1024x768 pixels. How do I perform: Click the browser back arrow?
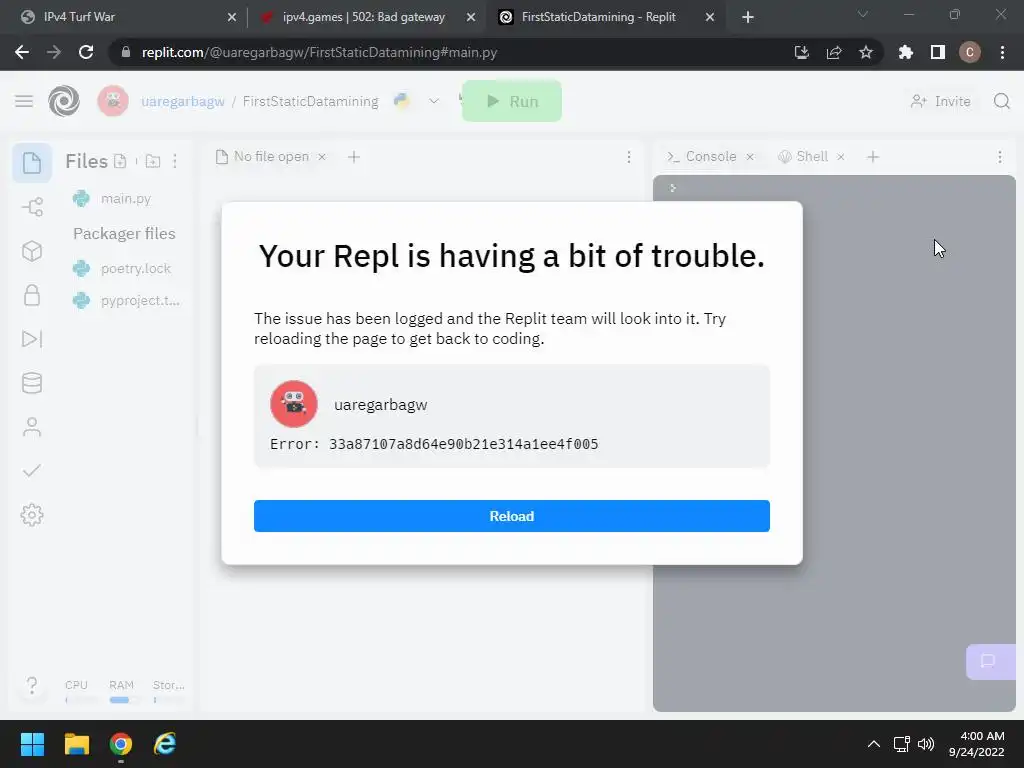click(x=22, y=52)
